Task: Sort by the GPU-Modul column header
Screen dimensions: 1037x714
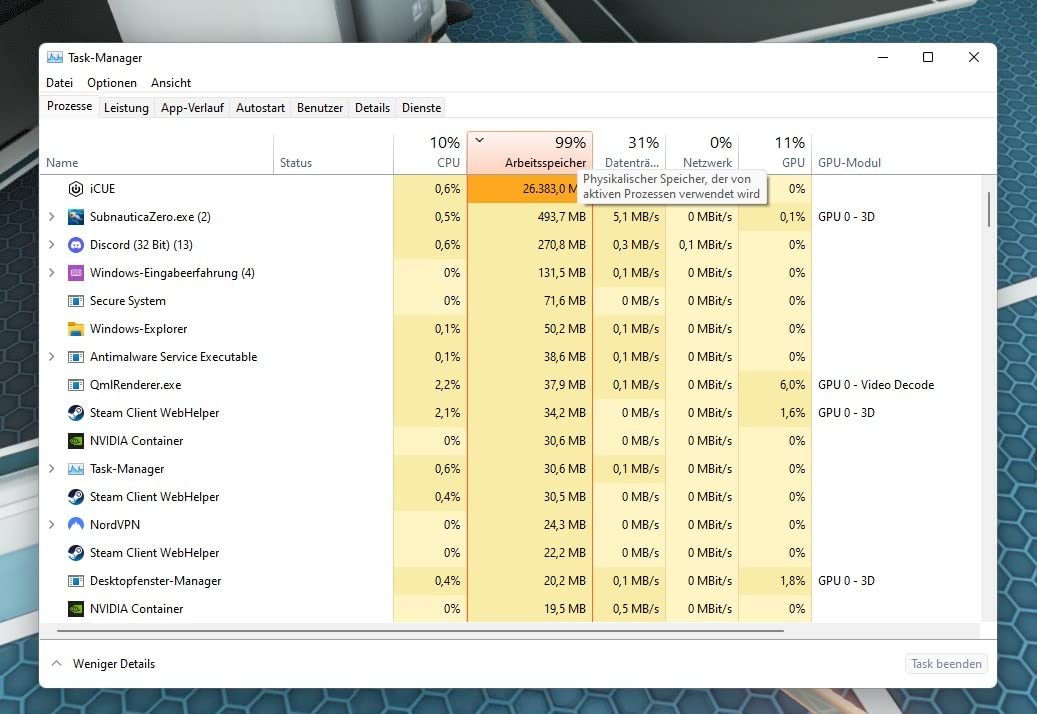Action: coord(896,153)
